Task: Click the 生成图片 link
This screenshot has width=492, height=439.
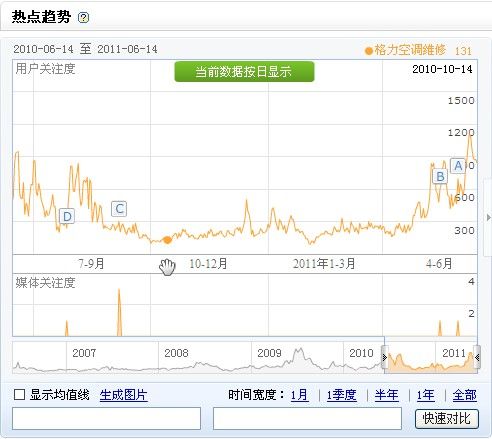Action: point(123,395)
